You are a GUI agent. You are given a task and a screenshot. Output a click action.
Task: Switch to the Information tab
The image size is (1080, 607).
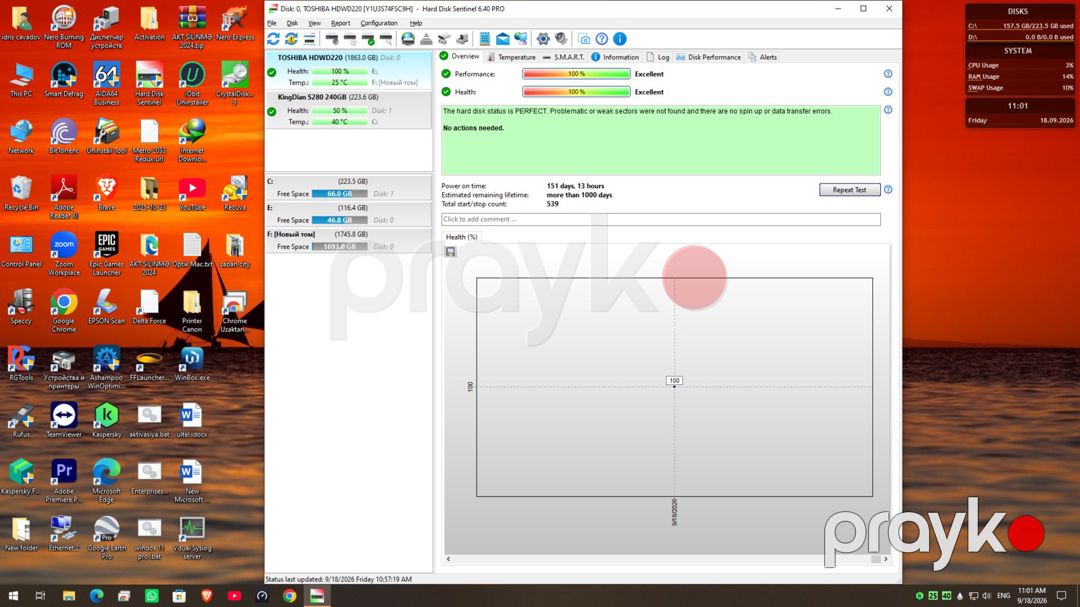click(x=615, y=57)
